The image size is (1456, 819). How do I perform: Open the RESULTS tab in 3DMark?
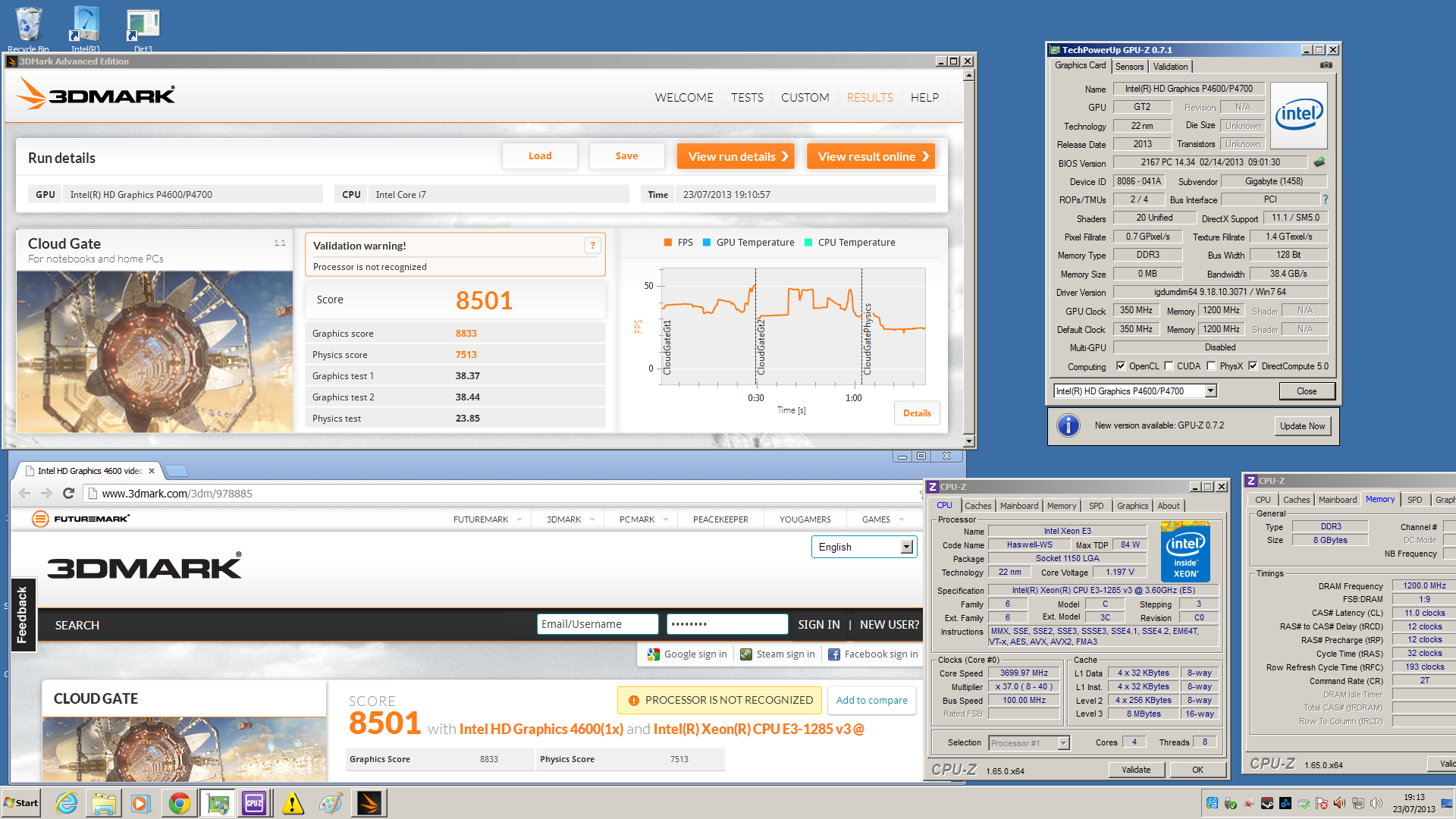pyautogui.click(x=870, y=98)
